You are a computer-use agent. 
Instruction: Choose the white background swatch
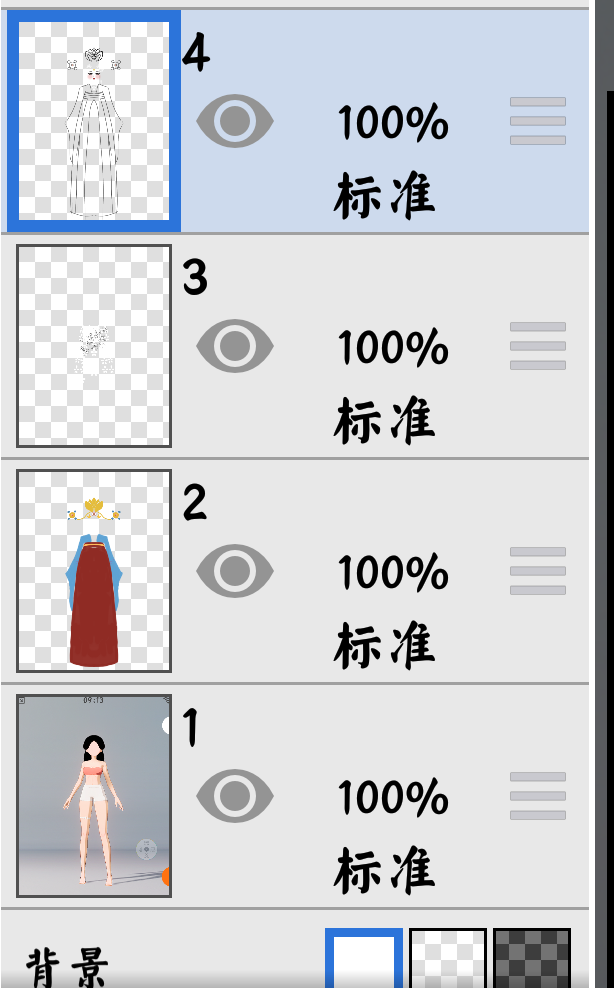(364, 958)
